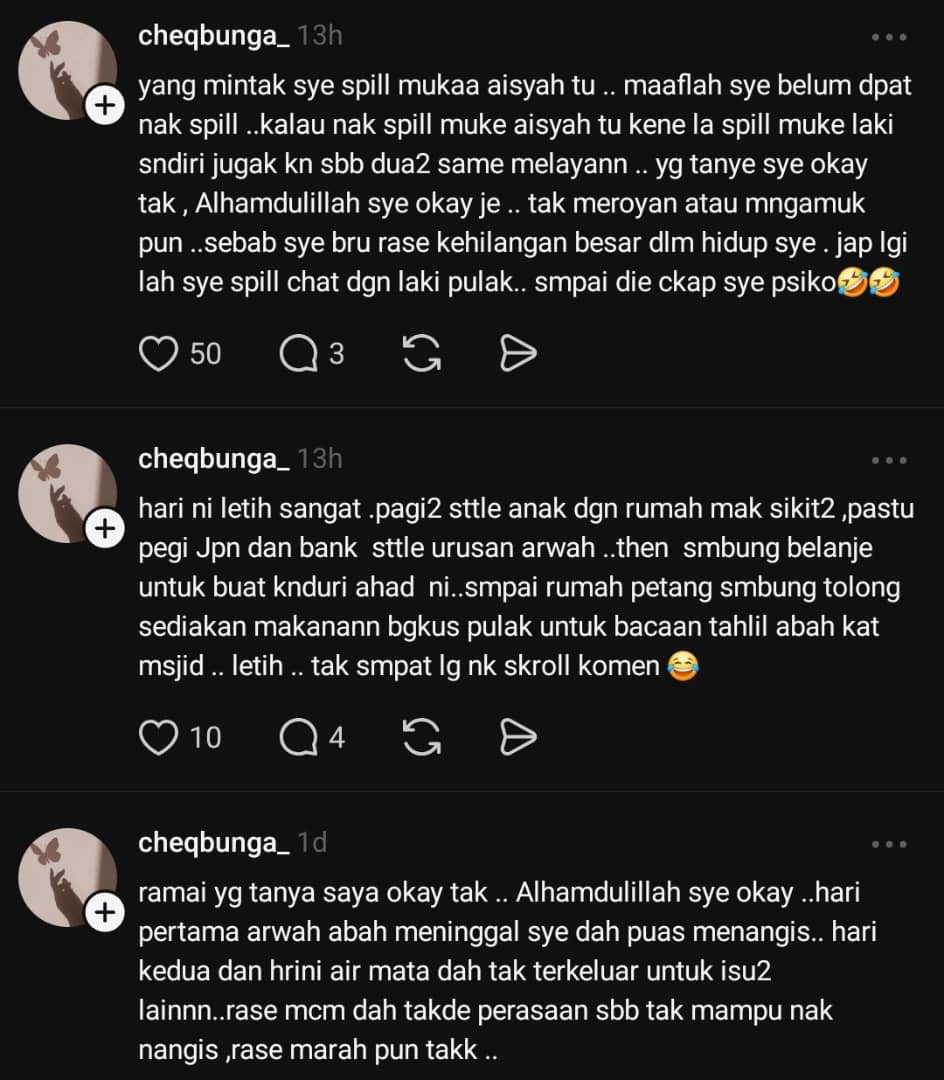The width and height of the screenshot is (944, 1080).
Task: Tap the follow plus badge on third avatar
Action: click(x=105, y=912)
